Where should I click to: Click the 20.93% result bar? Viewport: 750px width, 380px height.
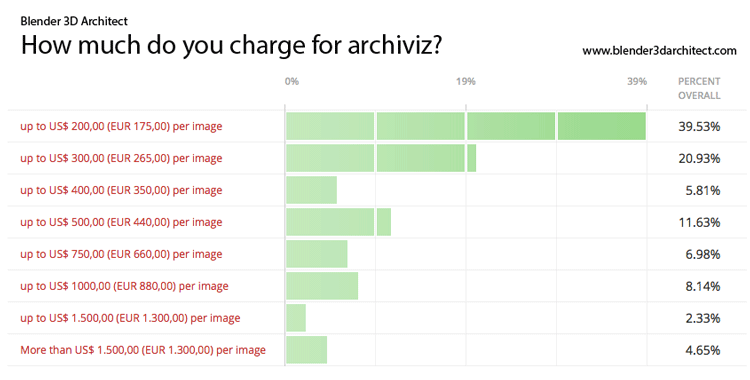tap(381, 158)
